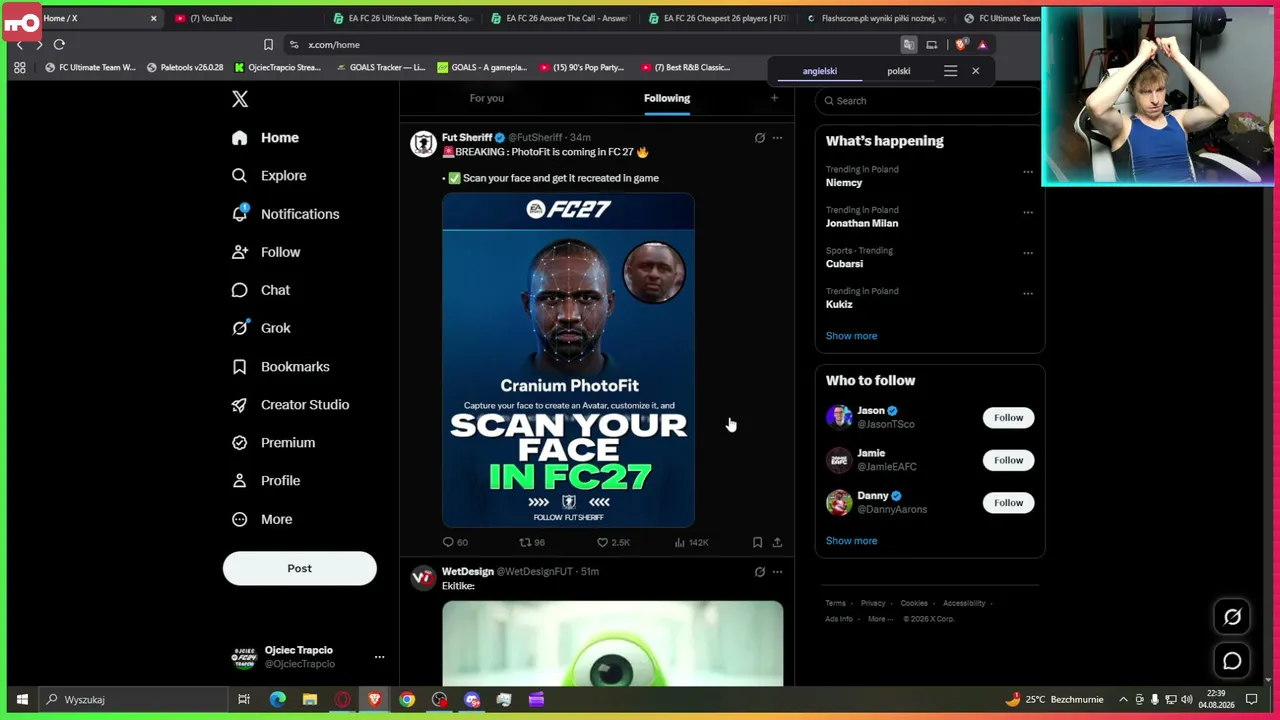Screen dimensions: 1280x720
Task: Open the browser apps grid icon
Action: [20, 67]
